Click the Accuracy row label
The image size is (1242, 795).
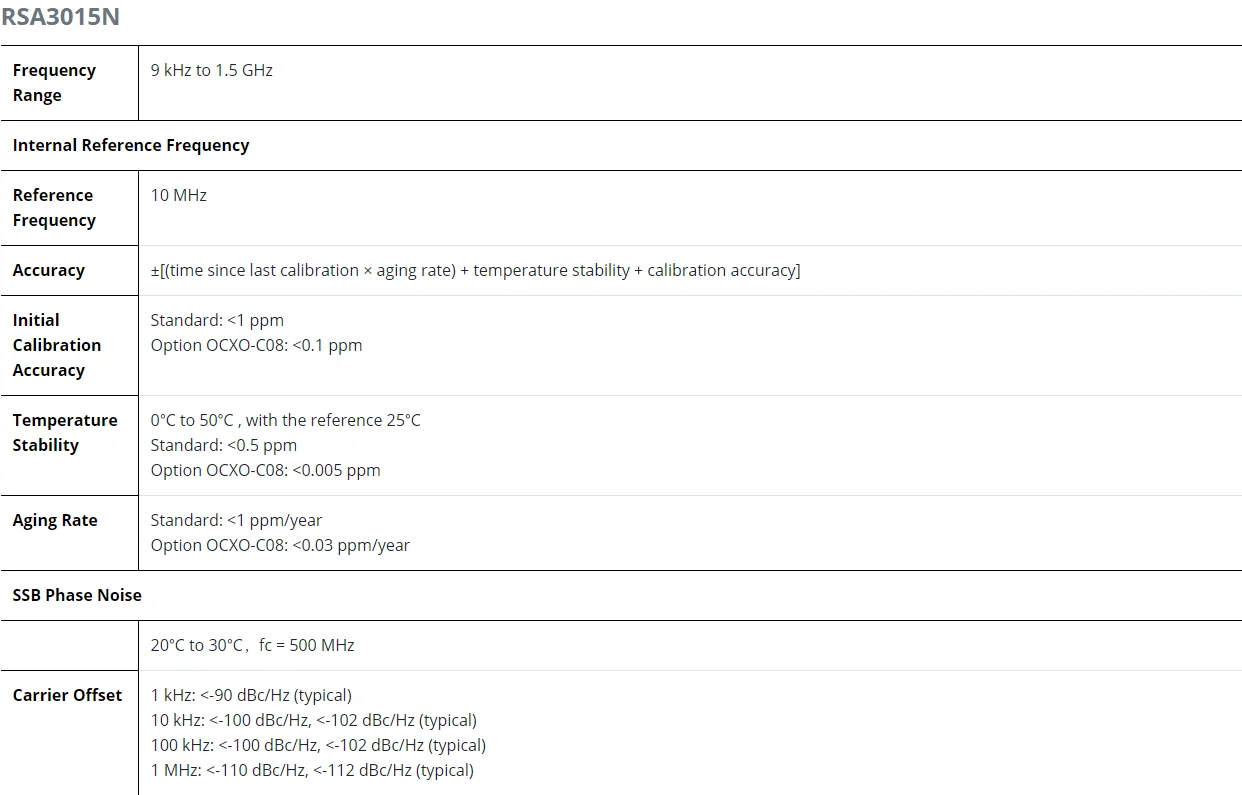click(x=48, y=270)
